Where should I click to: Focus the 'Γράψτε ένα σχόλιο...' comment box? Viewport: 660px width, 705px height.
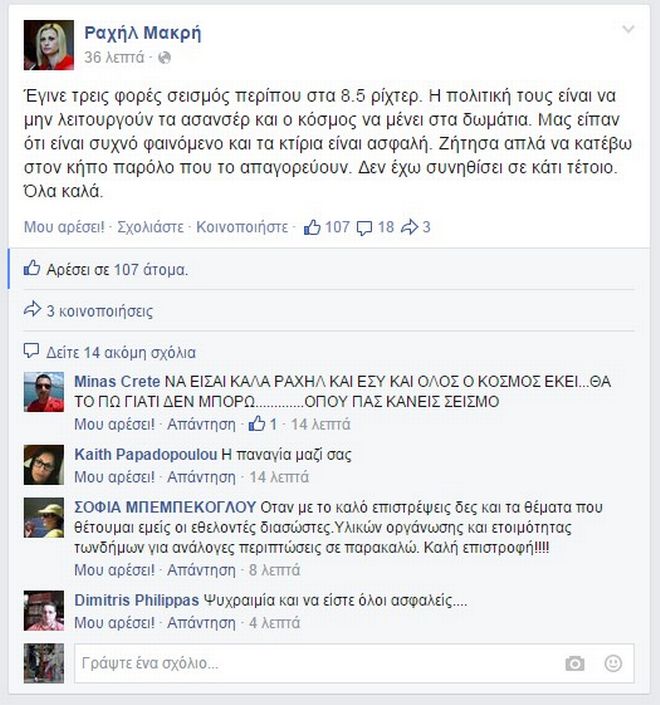[x=354, y=663]
